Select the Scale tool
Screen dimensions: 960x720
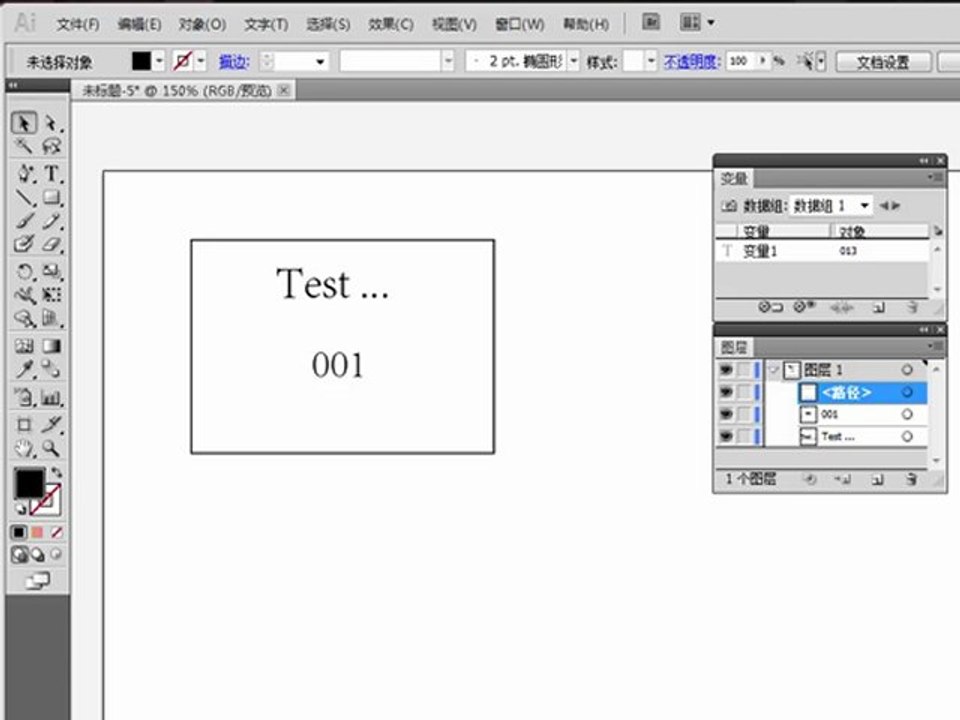pyautogui.click(x=52, y=271)
